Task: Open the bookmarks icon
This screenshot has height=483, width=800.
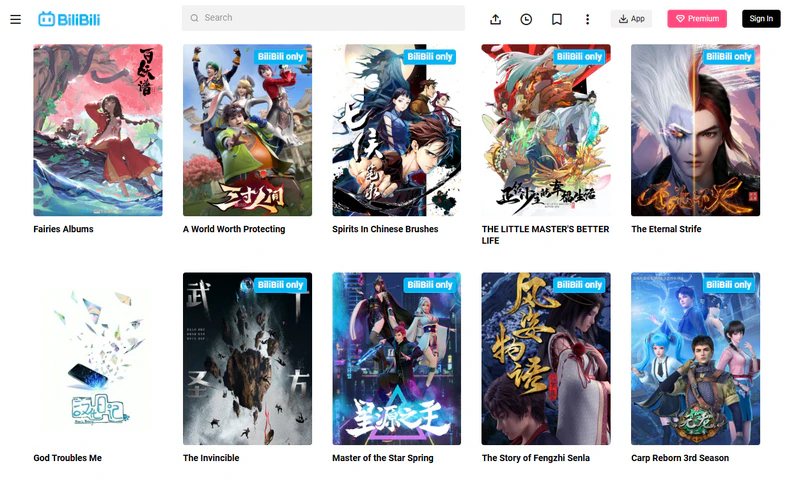Action: pos(557,19)
